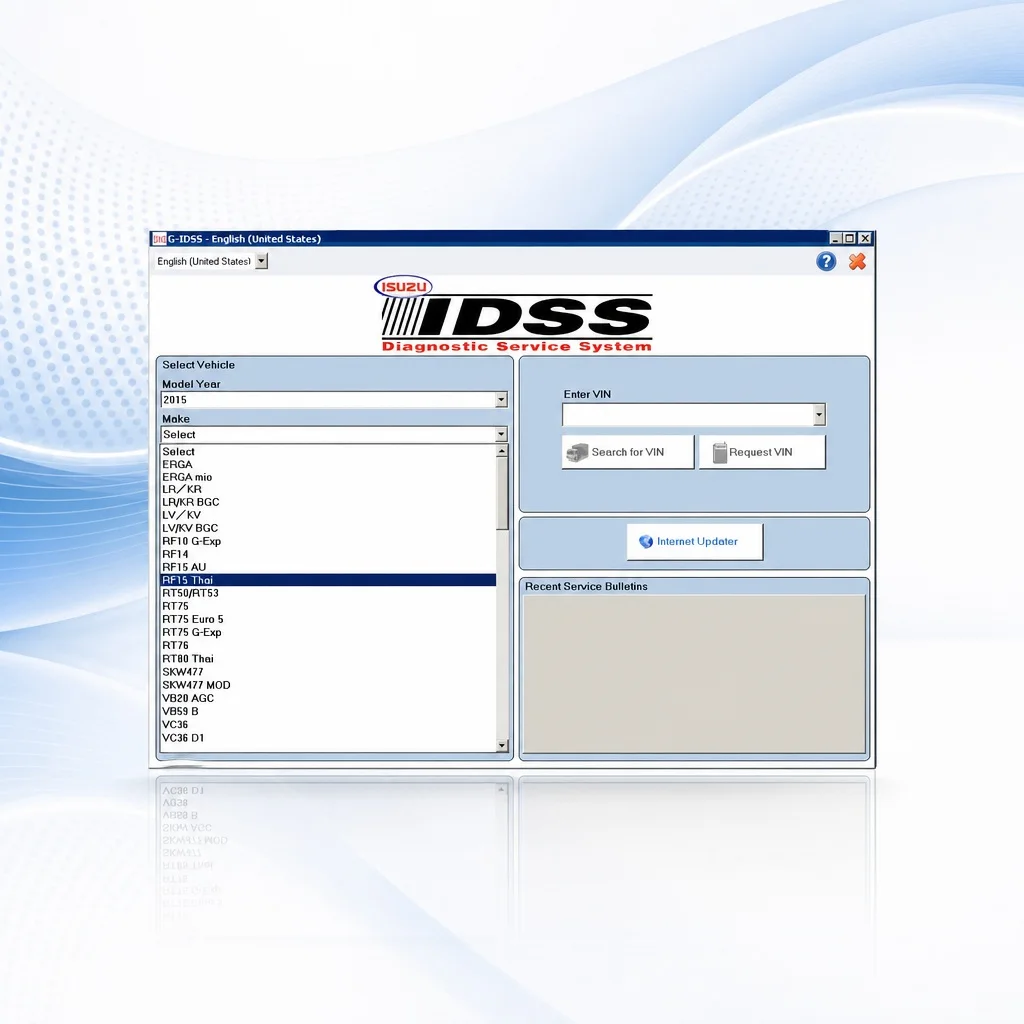The image size is (1024, 1024).
Task: Click the make list scroll up arrow
Action: point(502,451)
